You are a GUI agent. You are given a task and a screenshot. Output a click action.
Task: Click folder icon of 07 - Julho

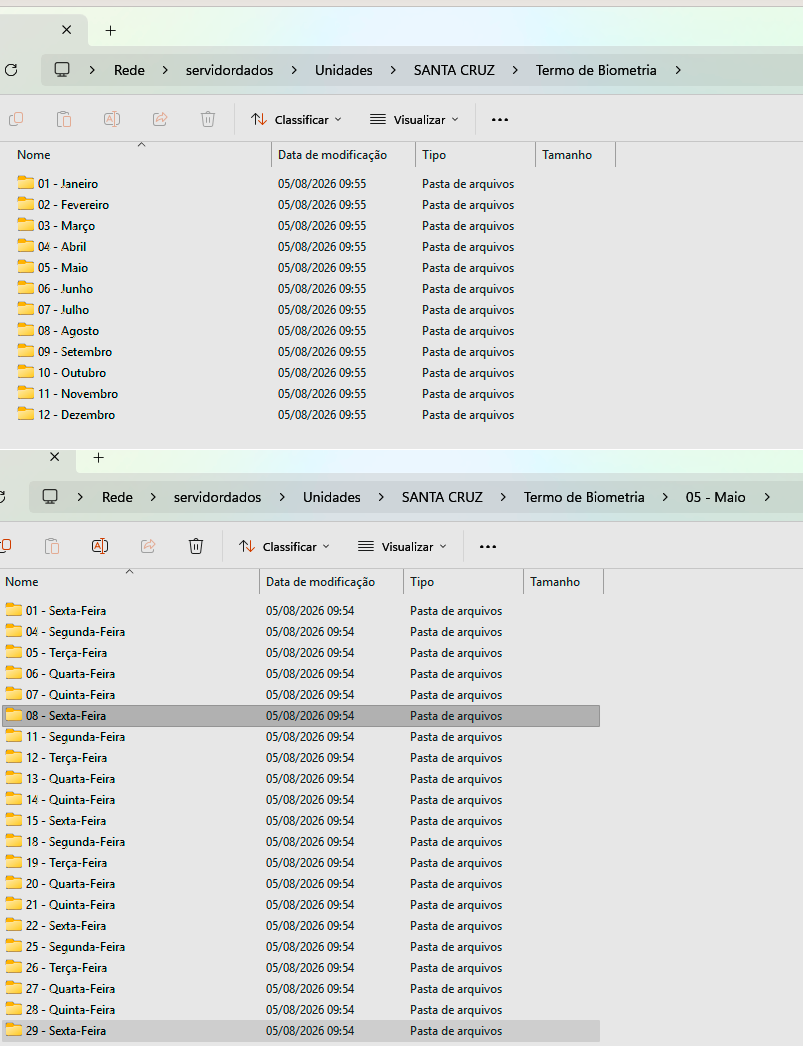click(25, 309)
